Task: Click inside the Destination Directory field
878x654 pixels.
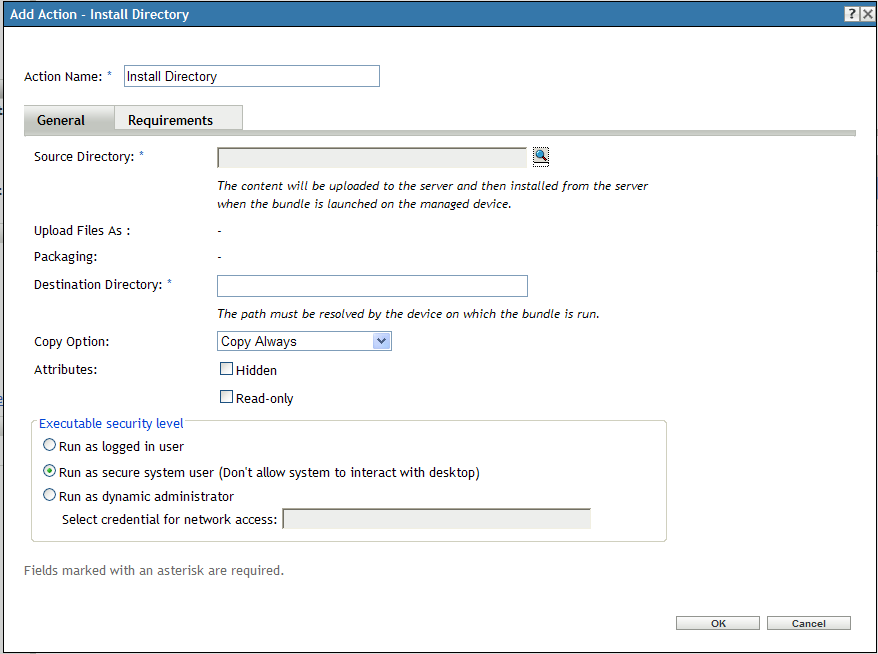Action: tap(372, 285)
